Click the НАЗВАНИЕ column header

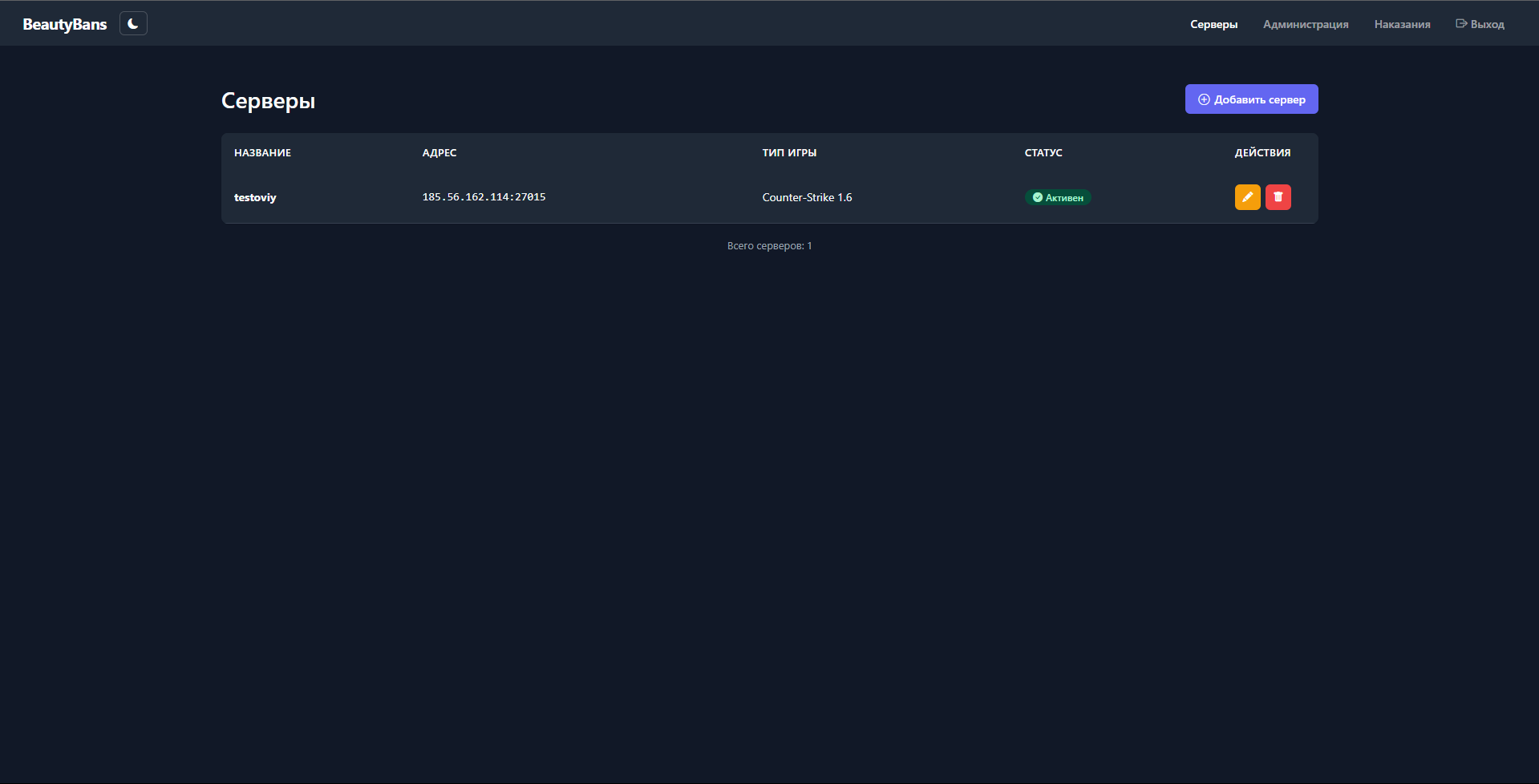pyautogui.click(x=262, y=152)
